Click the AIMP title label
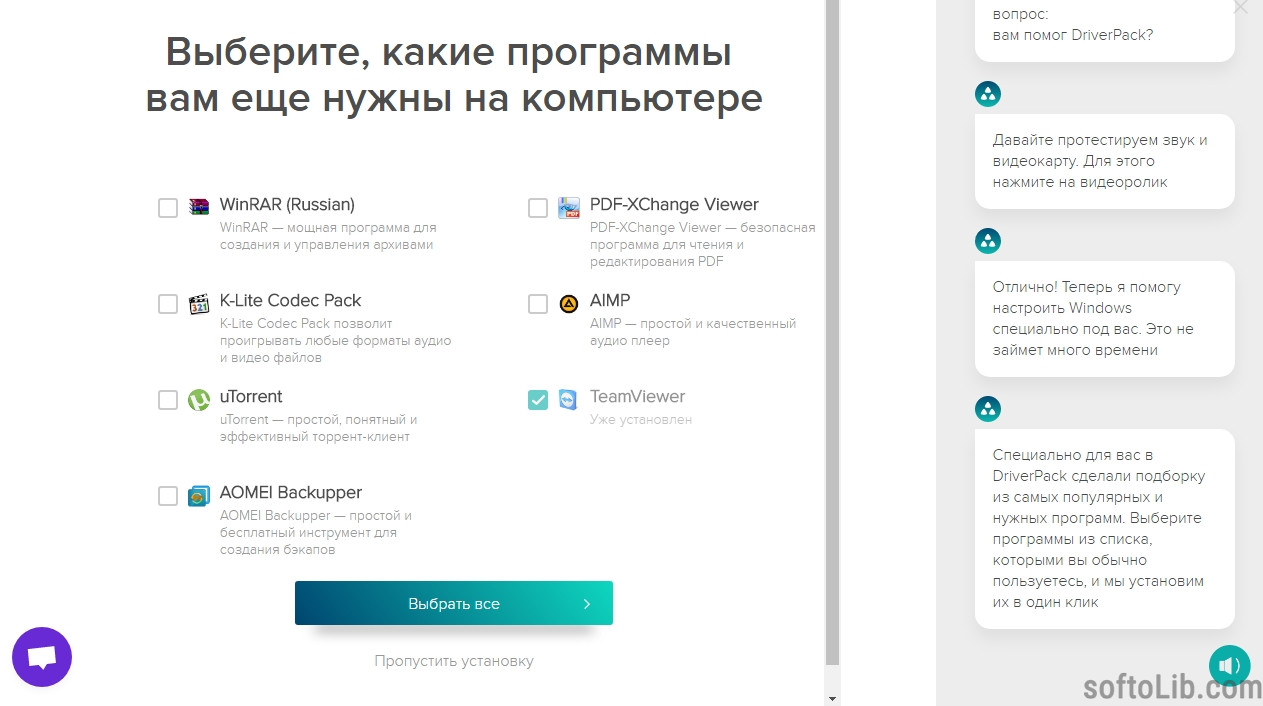Viewport: 1263px width, 706px height. pos(610,301)
